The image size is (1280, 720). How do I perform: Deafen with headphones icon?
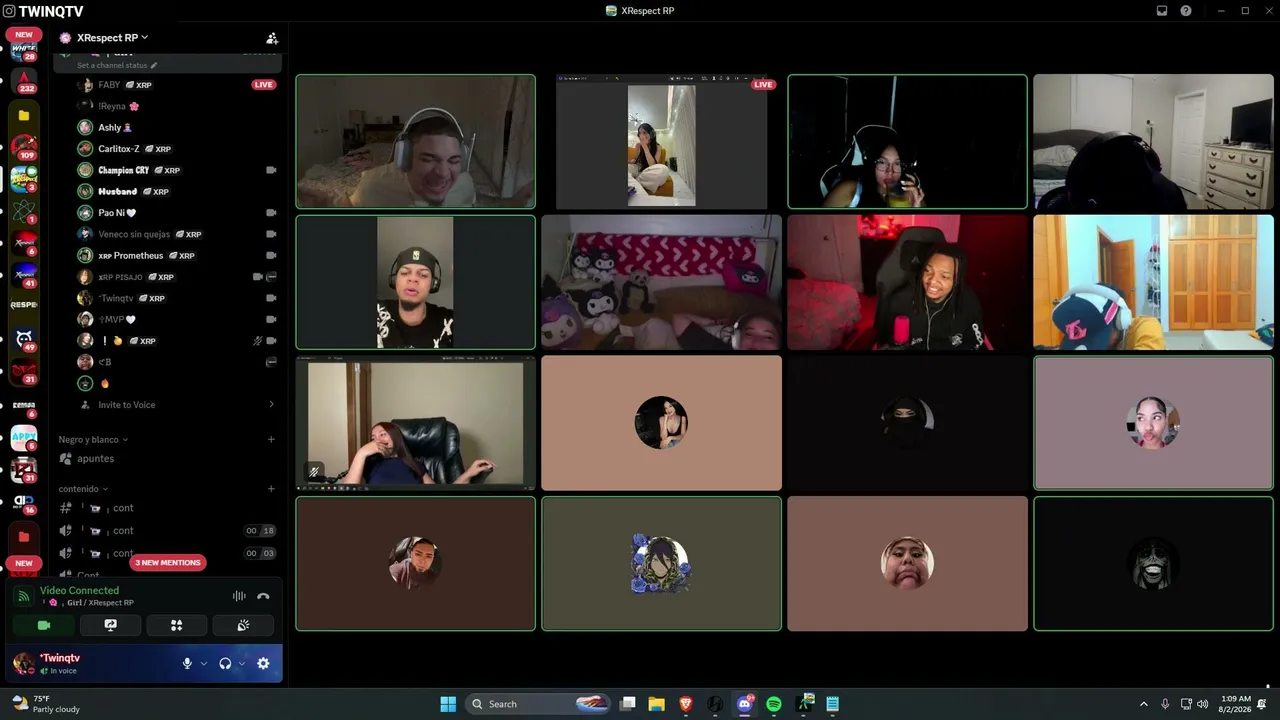tap(225, 663)
